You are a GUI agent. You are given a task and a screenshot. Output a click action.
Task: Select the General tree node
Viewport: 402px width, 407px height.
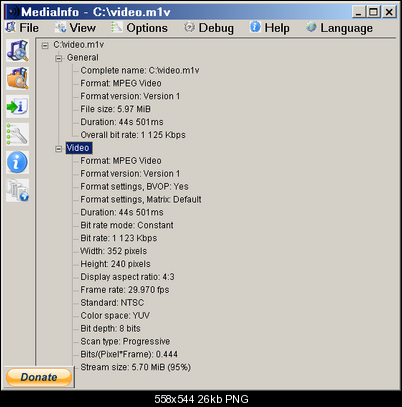click(x=83, y=58)
